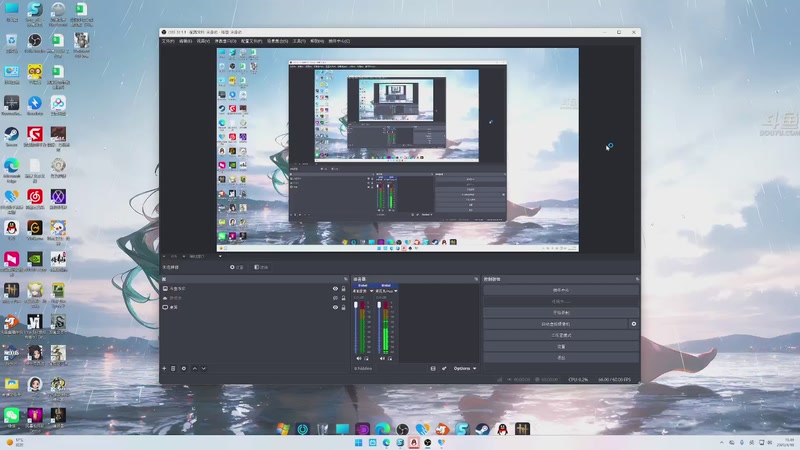The height and width of the screenshot is (450, 800).
Task: Open Mic/Aux channel dropdown arrow
Action: point(395,291)
